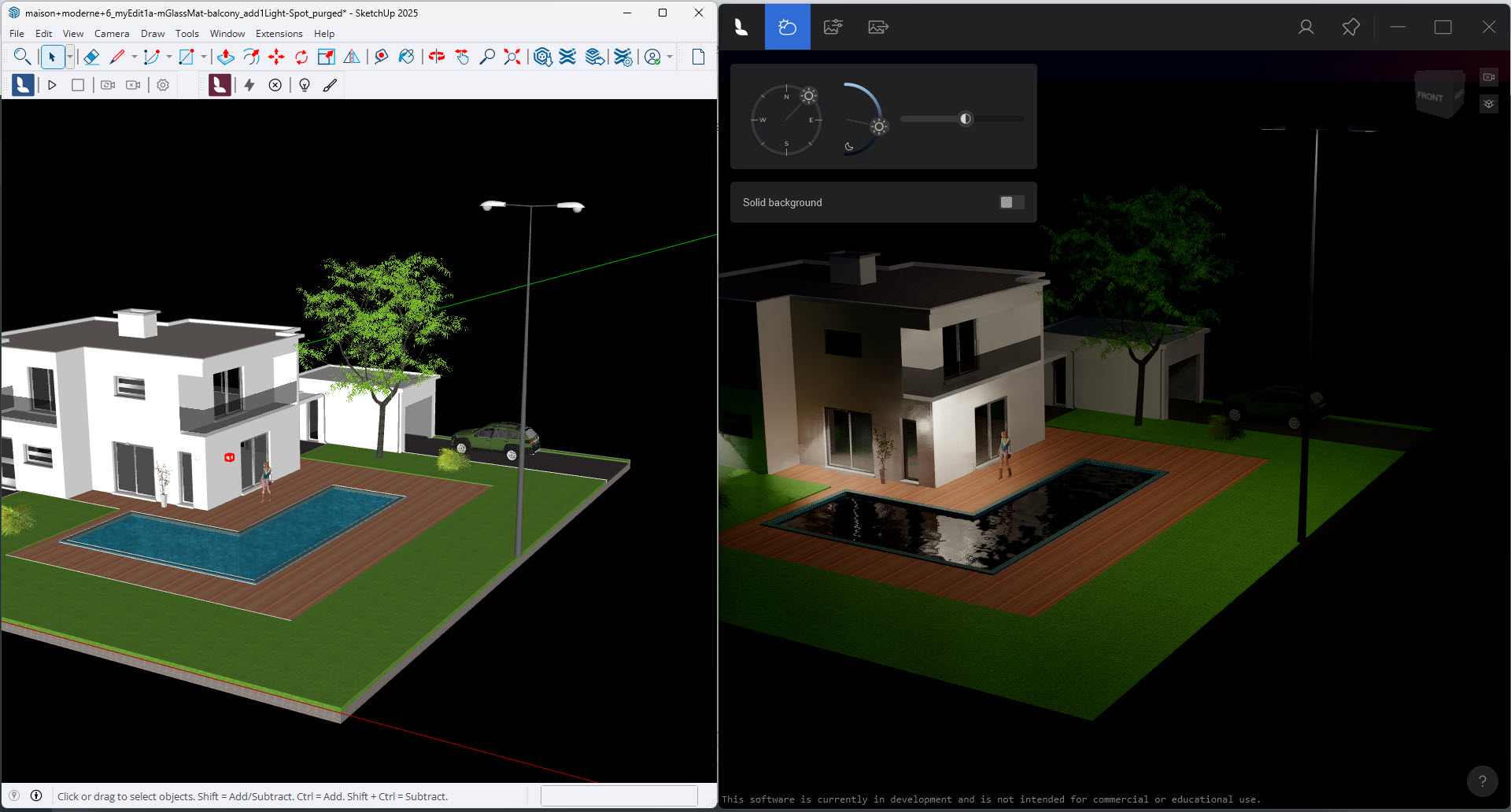Pick the Eraser tool
This screenshot has height=812, width=1511.
click(92, 57)
